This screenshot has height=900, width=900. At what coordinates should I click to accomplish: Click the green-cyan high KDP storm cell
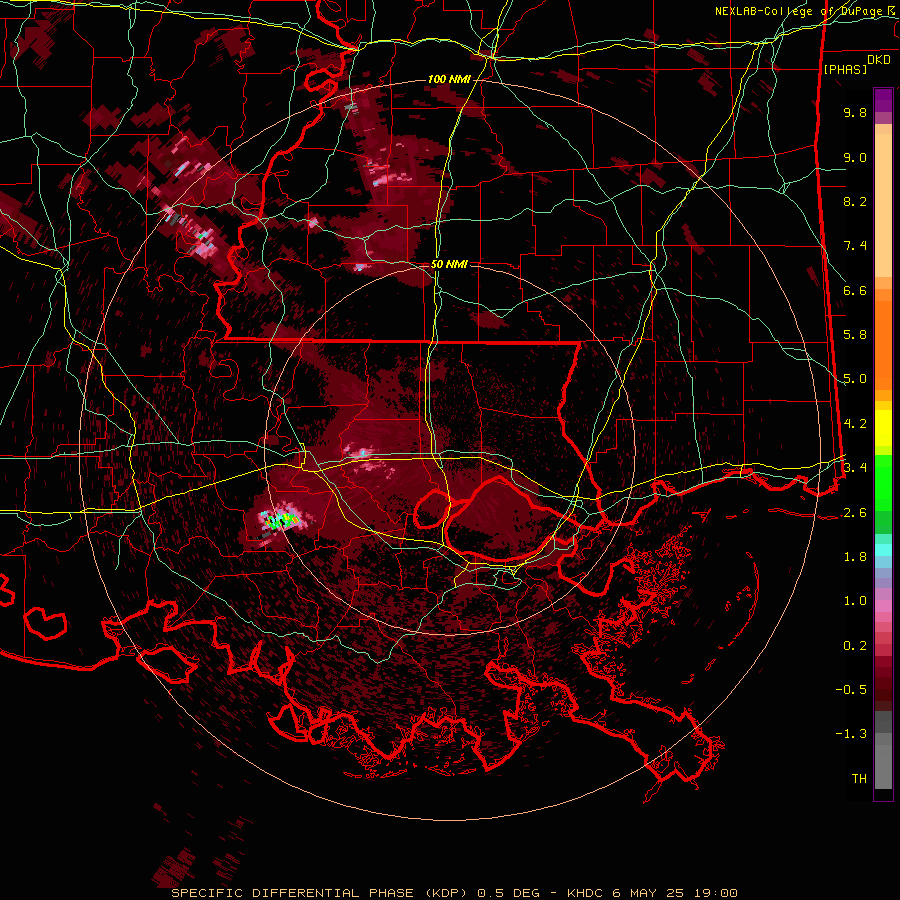coord(280,520)
